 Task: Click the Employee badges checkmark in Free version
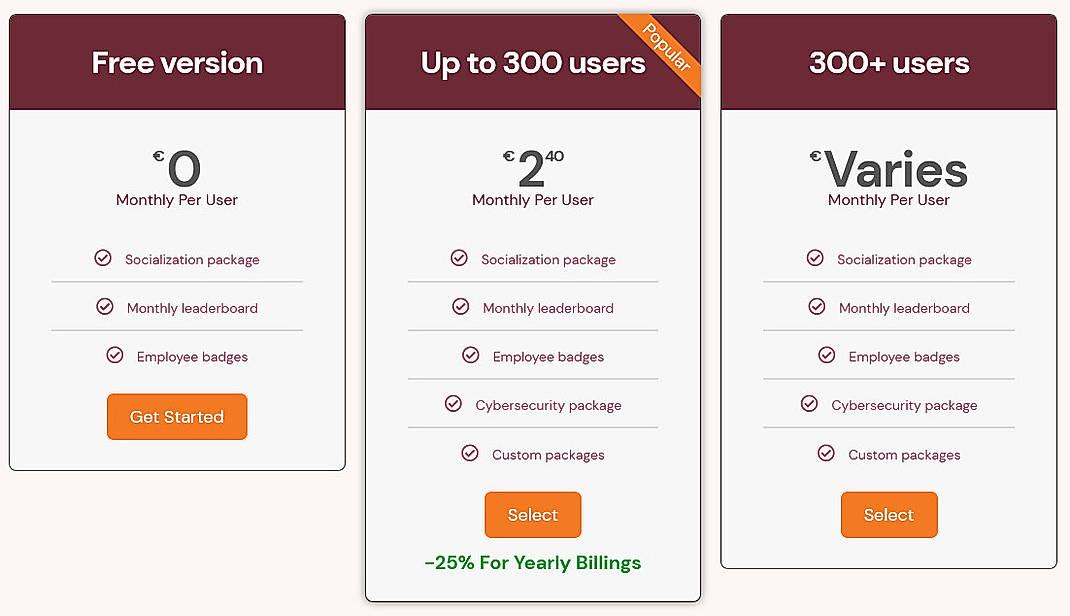click(113, 355)
